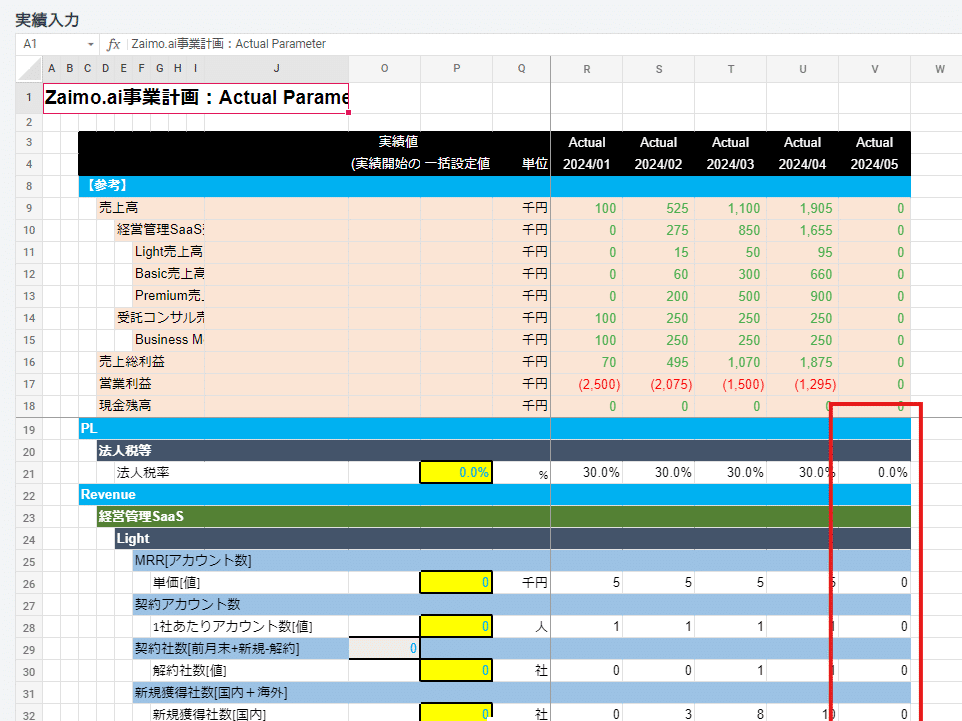Click 売上高 value 1,905 for 2024/04

point(802,208)
